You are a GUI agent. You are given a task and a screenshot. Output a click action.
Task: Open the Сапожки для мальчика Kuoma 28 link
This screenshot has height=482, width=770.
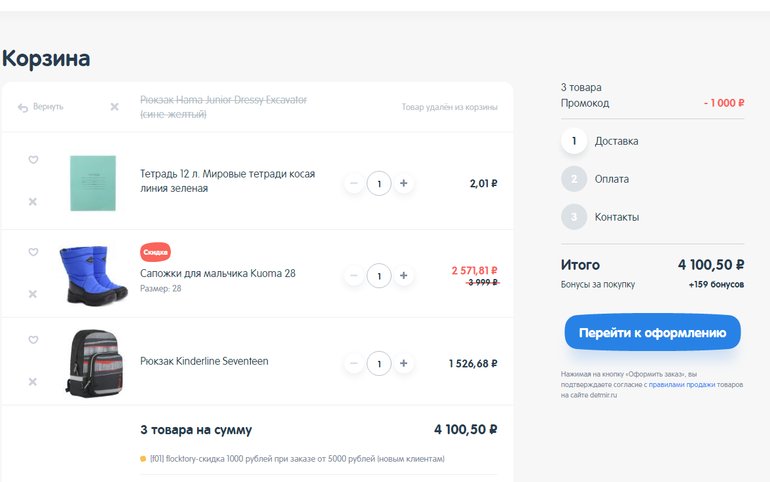tap(217, 273)
